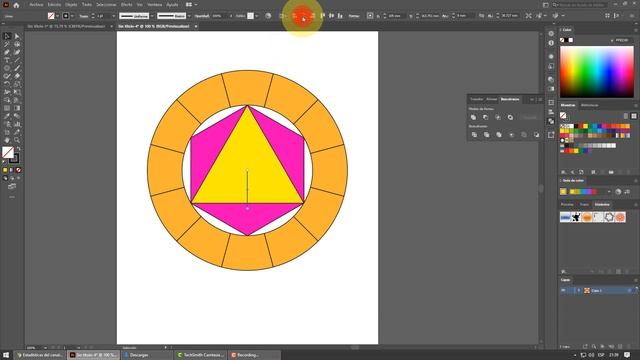Open the Ventana menu
Image resolution: width=640 pixels, height=360 pixels.
coord(155,5)
